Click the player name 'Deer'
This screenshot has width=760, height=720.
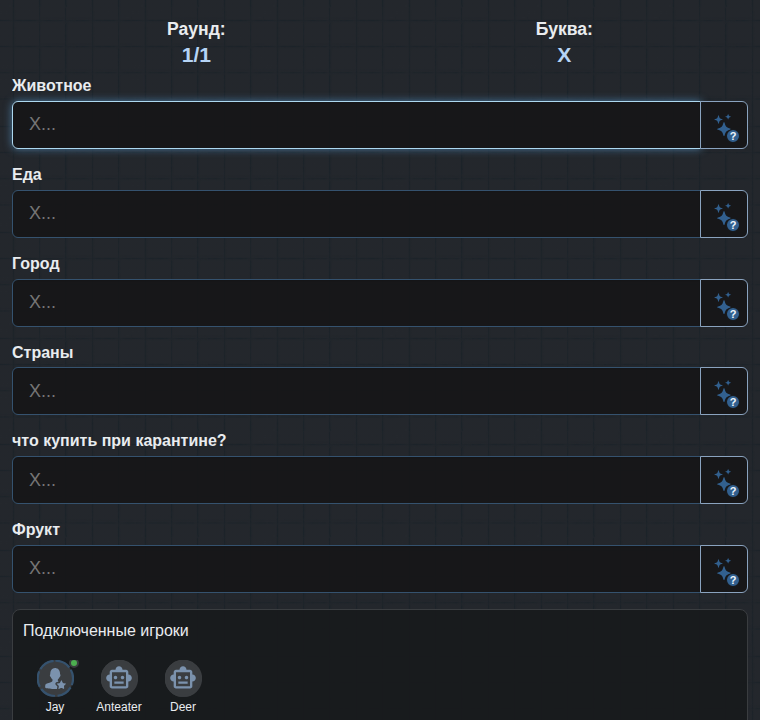click(x=183, y=707)
